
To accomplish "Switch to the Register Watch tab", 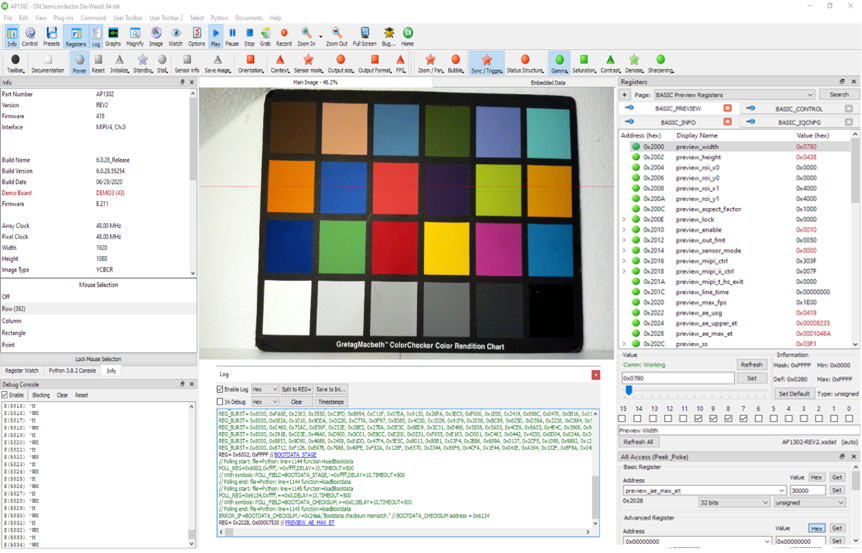I will [22, 370].
